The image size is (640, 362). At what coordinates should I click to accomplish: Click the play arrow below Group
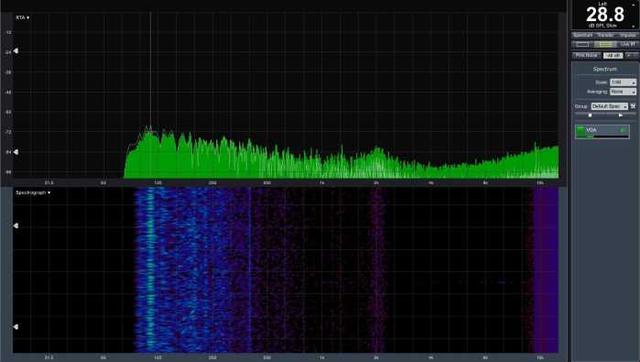pos(621,115)
